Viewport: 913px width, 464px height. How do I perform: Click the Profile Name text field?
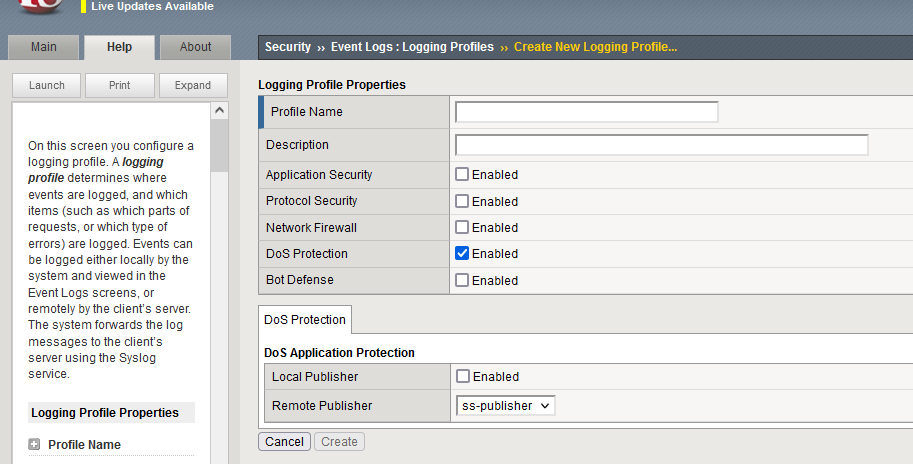586,112
